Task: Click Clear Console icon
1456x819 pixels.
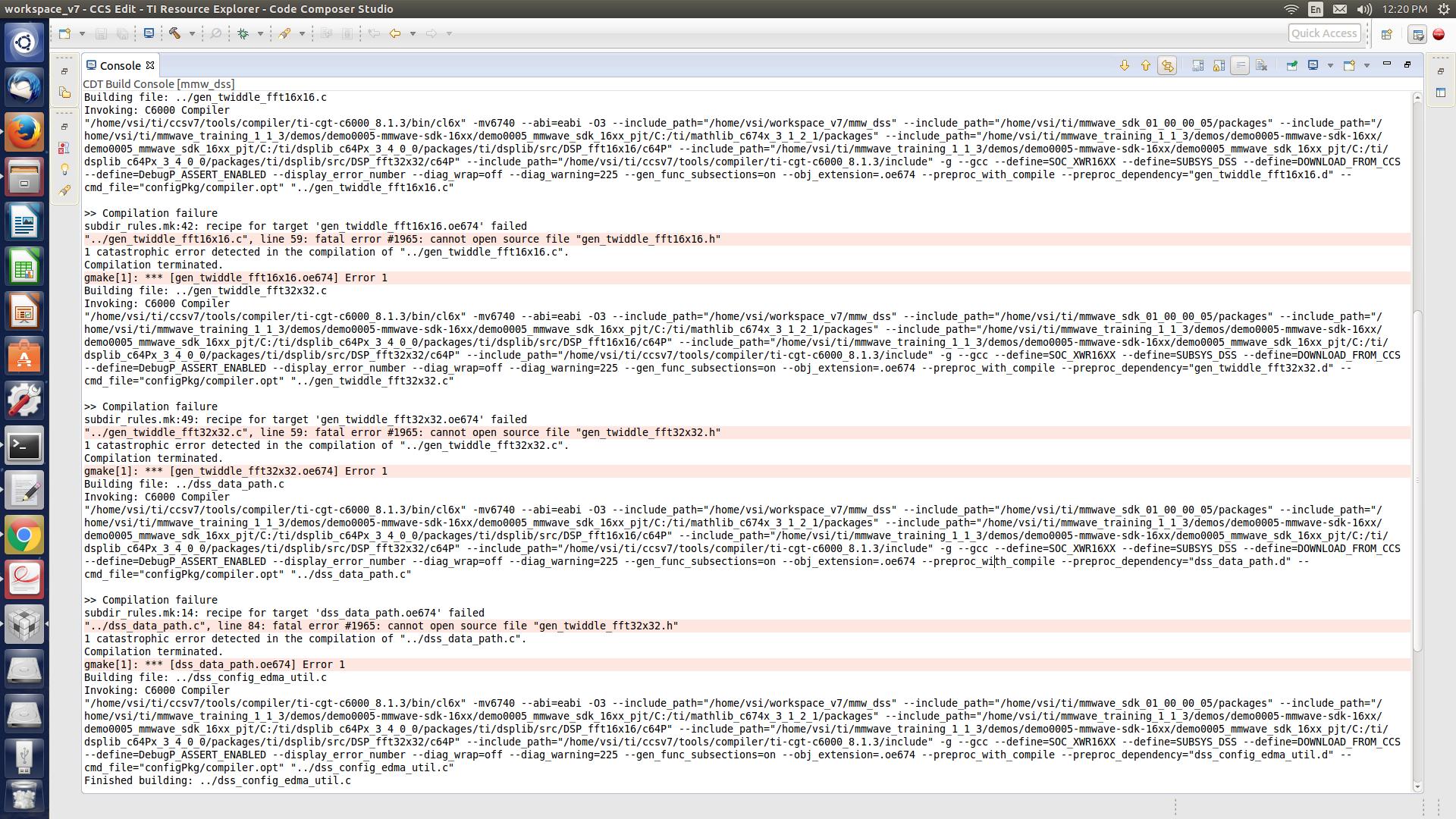Action: point(1262,65)
